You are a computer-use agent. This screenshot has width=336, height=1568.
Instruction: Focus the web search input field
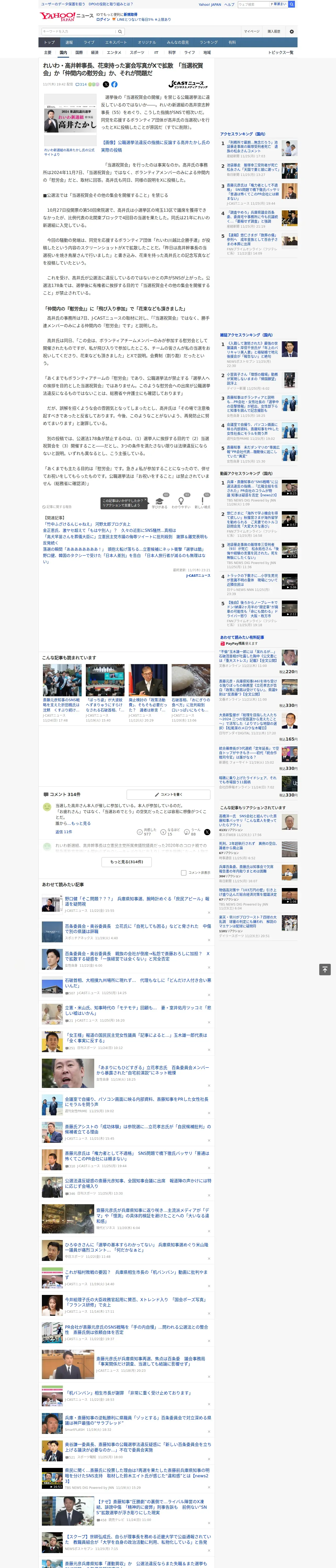click(x=253, y=4)
